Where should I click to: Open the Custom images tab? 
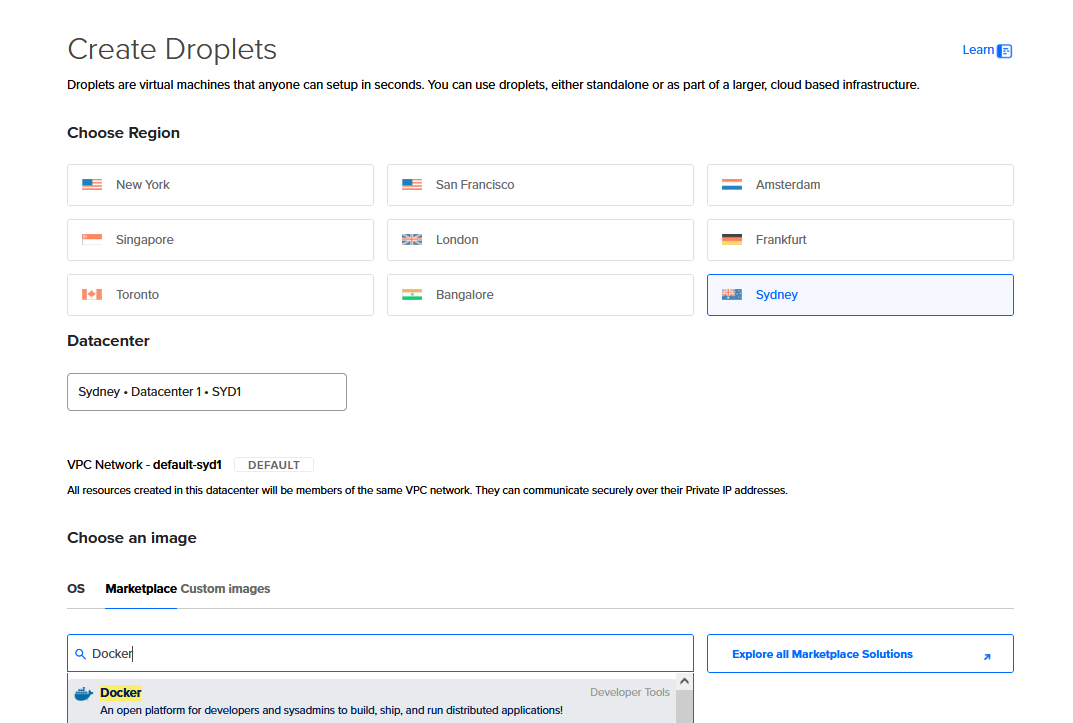click(x=225, y=589)
